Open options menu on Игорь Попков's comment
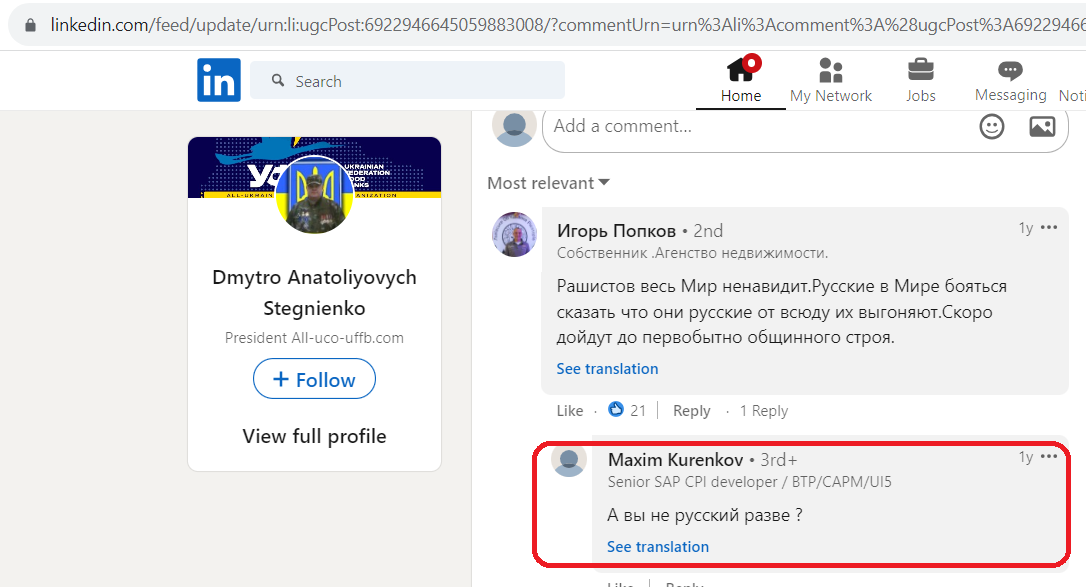Viewport: 1086px width, 587px height. point(1049,228)
